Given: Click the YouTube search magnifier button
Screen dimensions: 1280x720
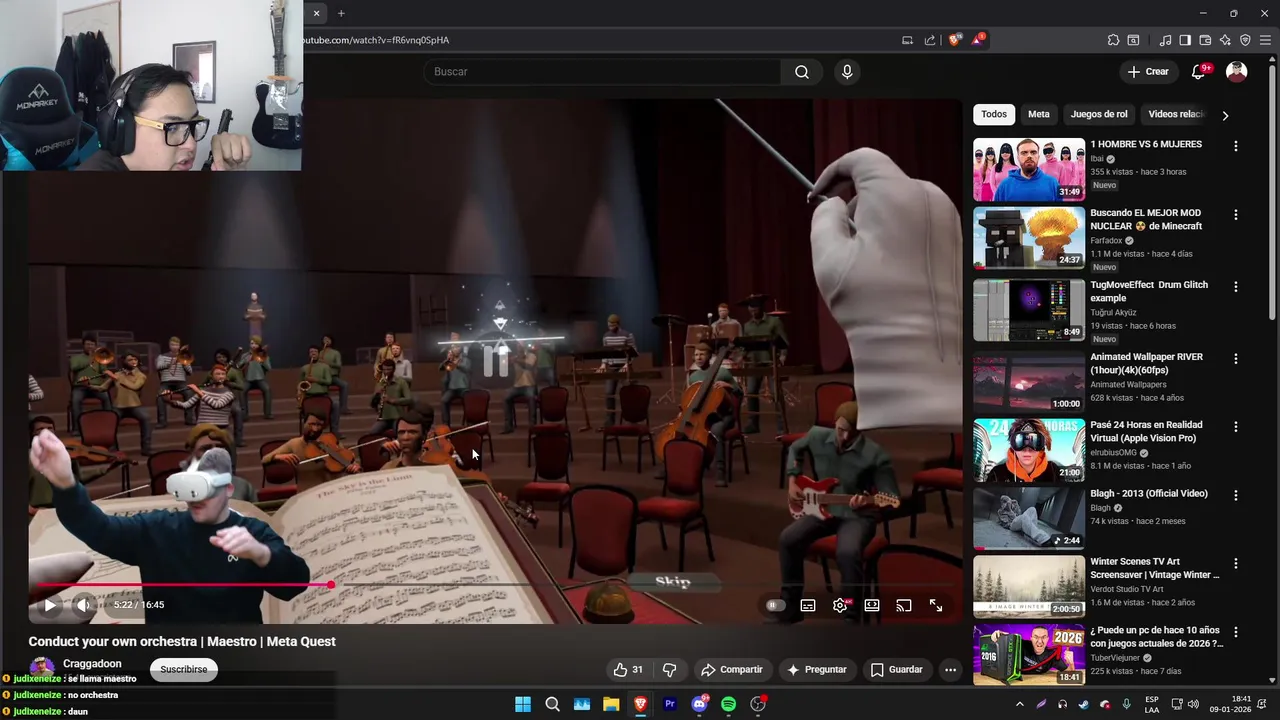Looking at the screenshot, I should tap(802, 72).
